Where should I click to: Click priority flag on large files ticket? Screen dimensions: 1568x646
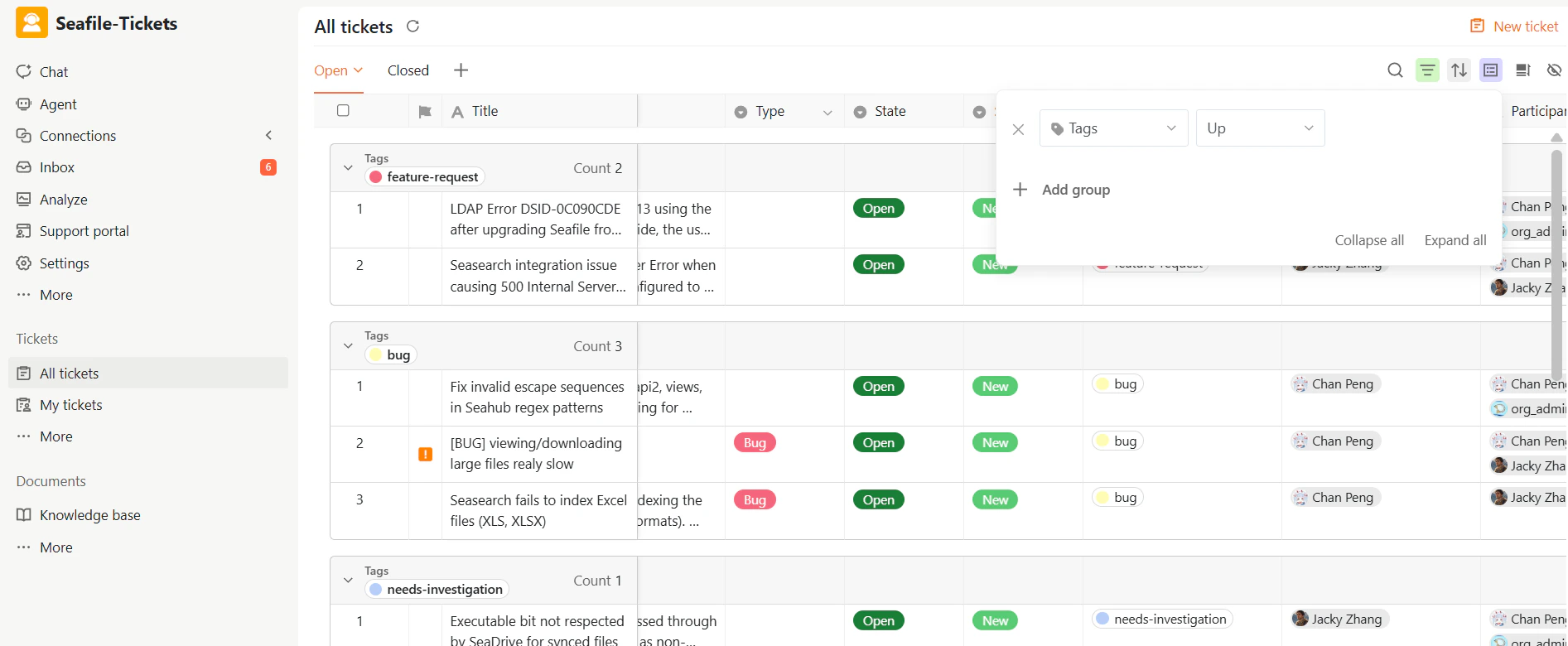[426, 454]
